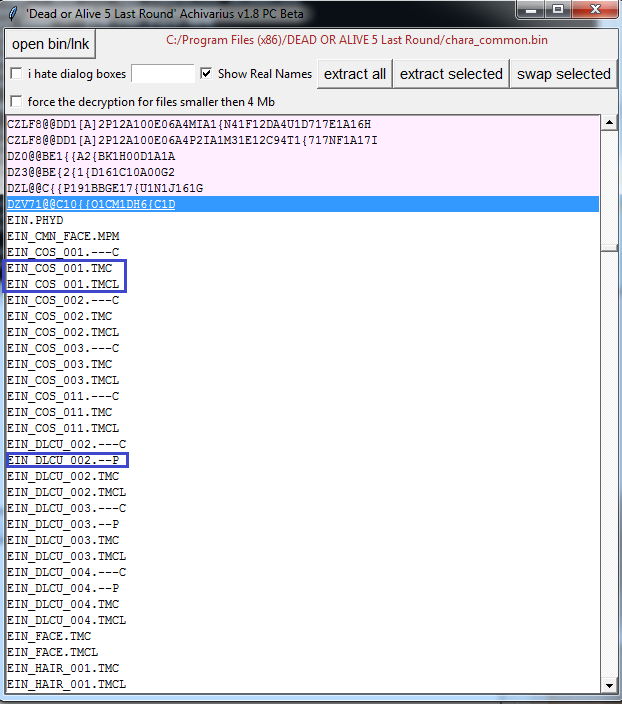Select EIN_COS_003.TMC file
Viewport: 622px width, 704px height.
303,364
